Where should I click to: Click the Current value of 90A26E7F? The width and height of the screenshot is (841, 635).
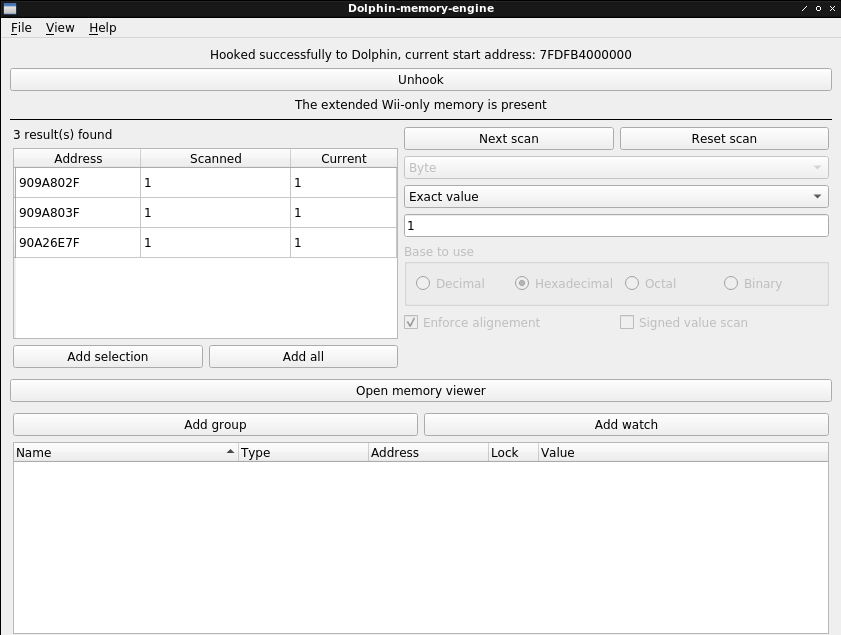click(344, 243)
